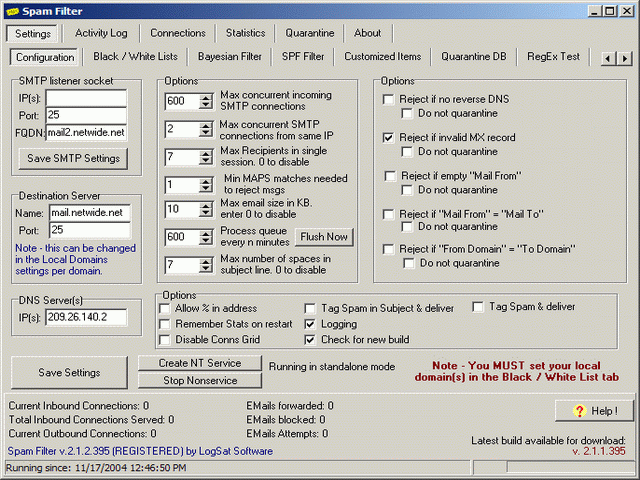This screenshot has height=480, width=640.
Task: Enable Reject if "From Domain" = "To Domain"
Action: tap(389, 249)
